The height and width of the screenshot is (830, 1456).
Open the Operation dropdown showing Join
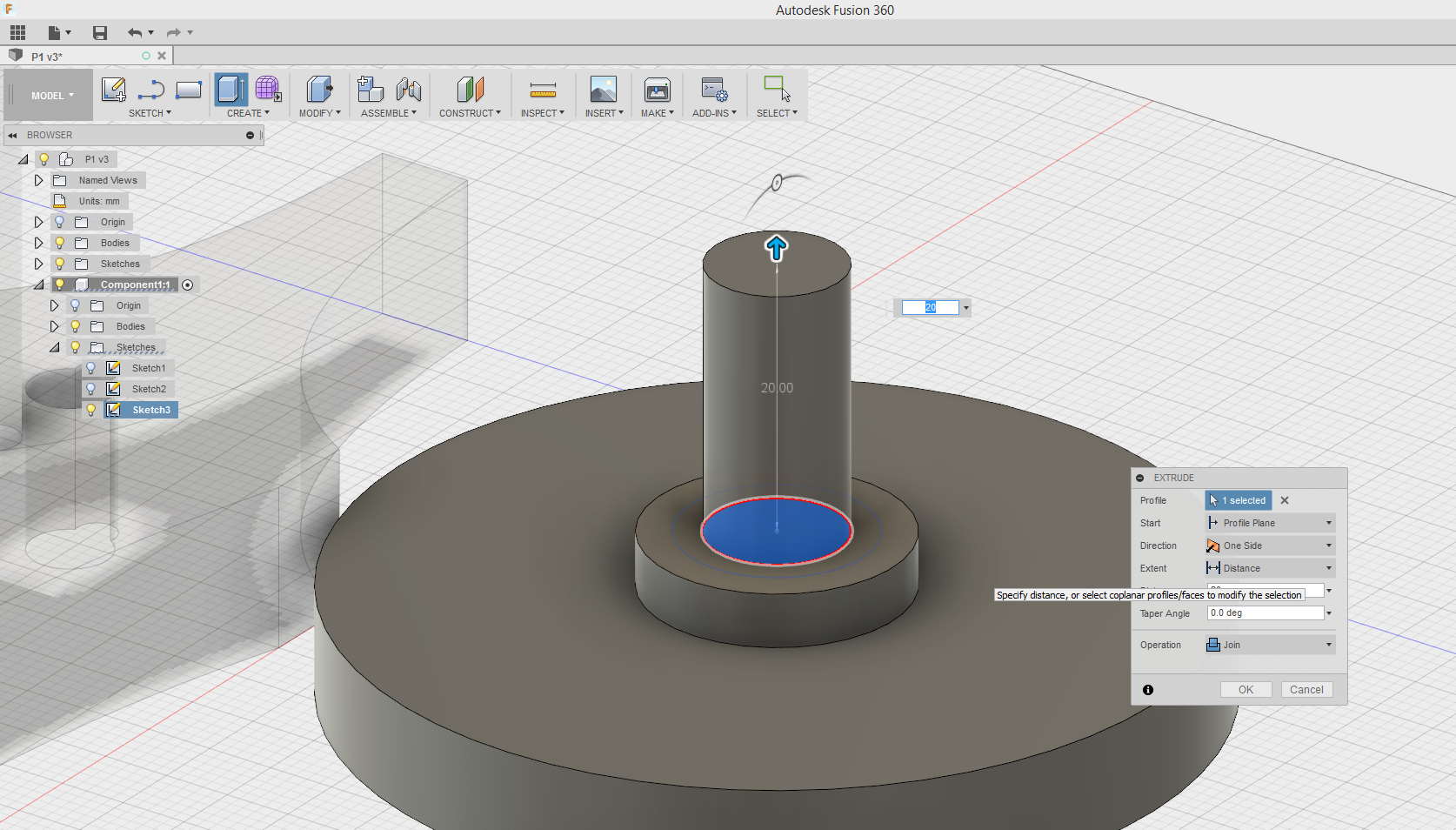pyautogui.click(x=1270, y=645)
